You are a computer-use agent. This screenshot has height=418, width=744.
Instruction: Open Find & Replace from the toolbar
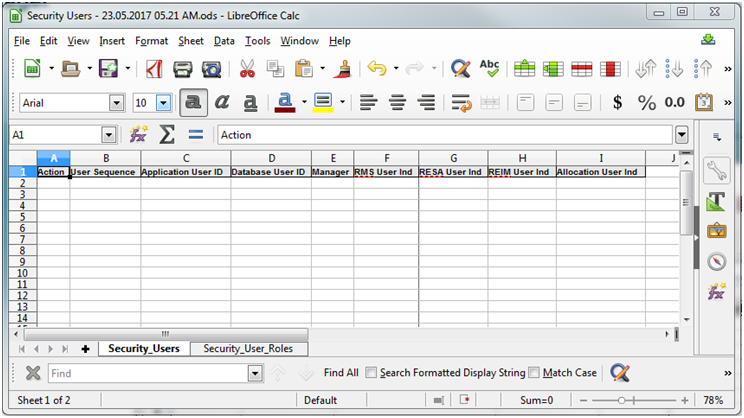460,69
